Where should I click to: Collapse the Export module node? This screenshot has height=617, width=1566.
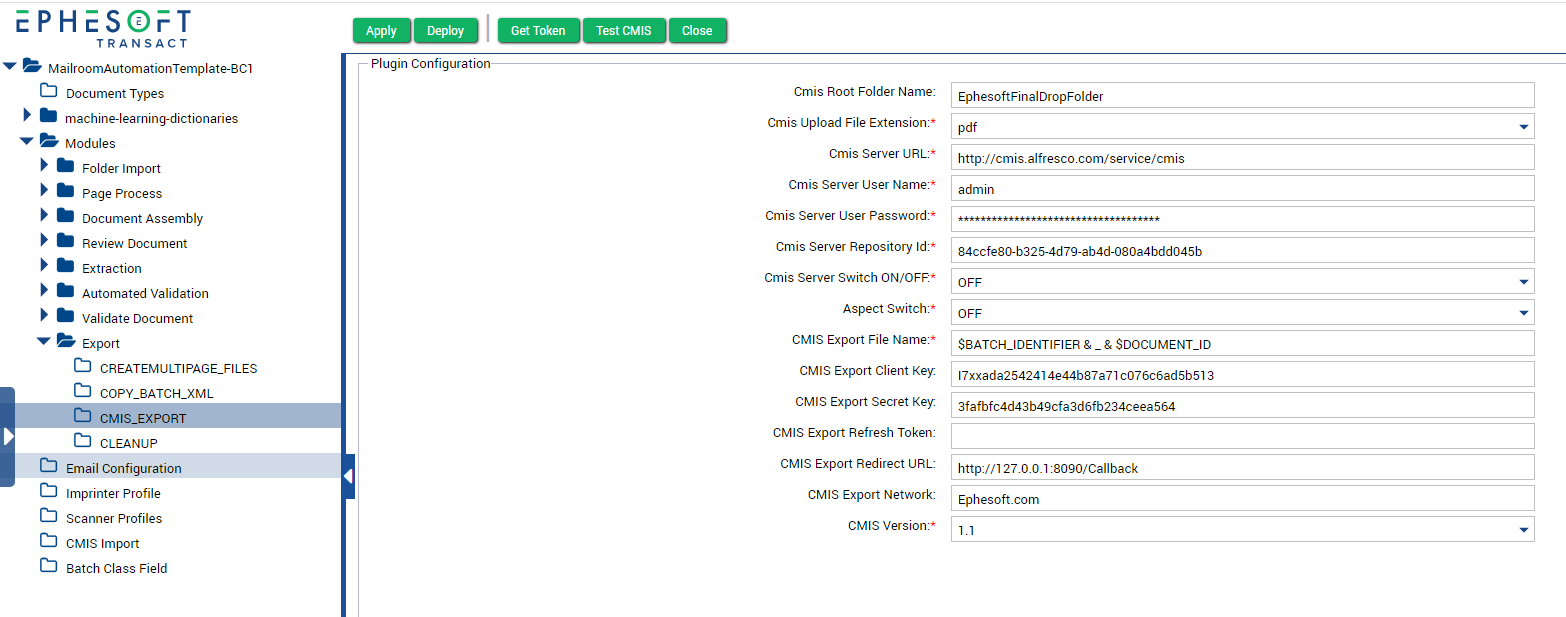pyautogui.click(x=44, y=342)
